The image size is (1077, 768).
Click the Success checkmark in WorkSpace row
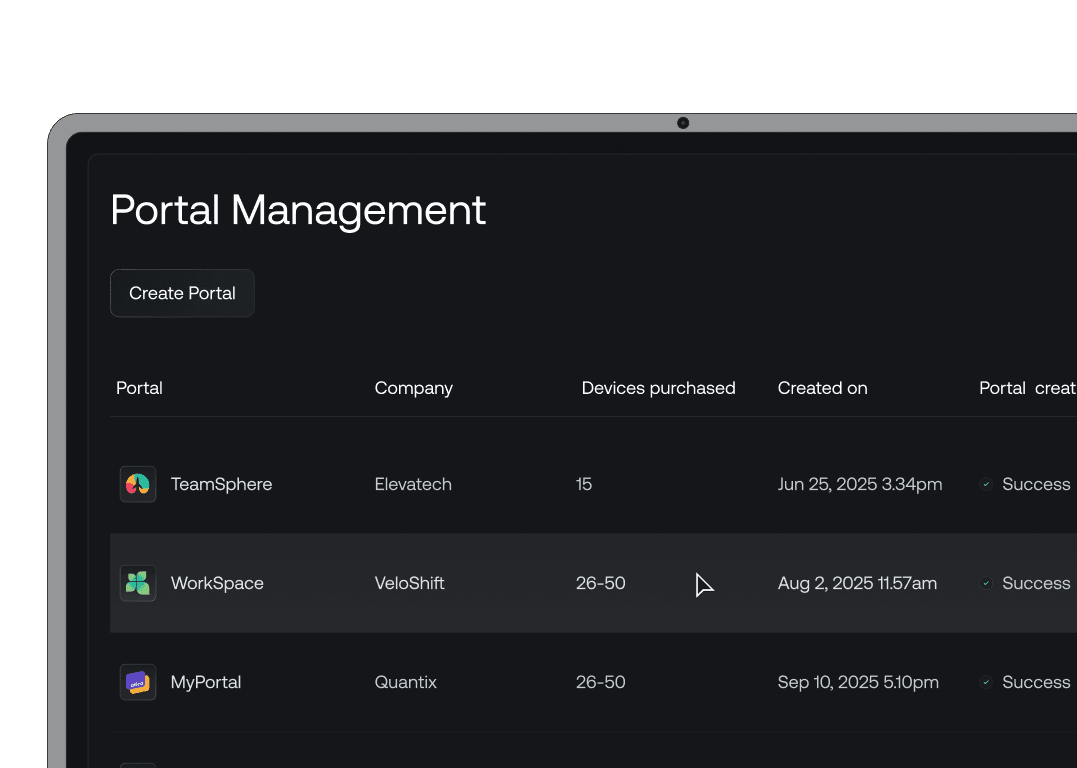[x=986, y=583]
